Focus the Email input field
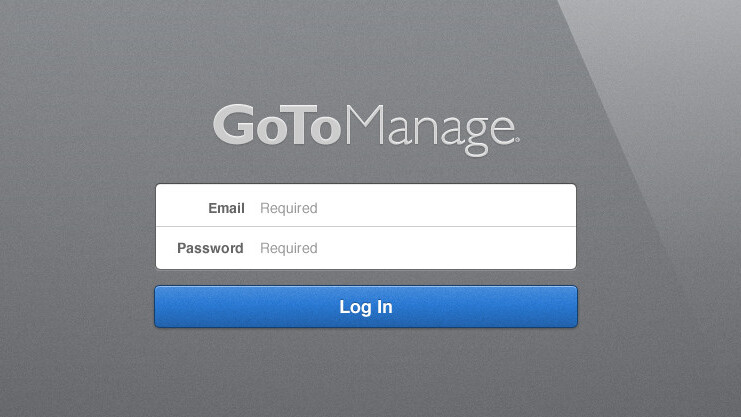 point(366,205)
